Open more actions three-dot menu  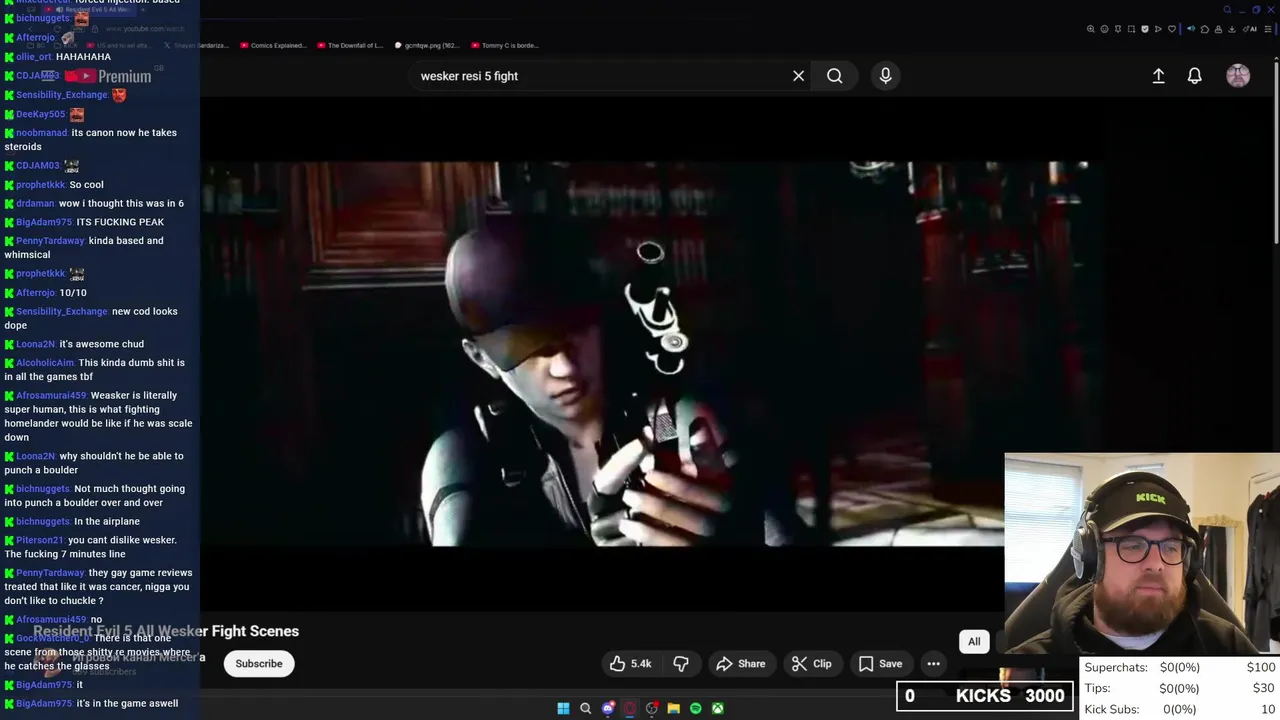(933, 664)
